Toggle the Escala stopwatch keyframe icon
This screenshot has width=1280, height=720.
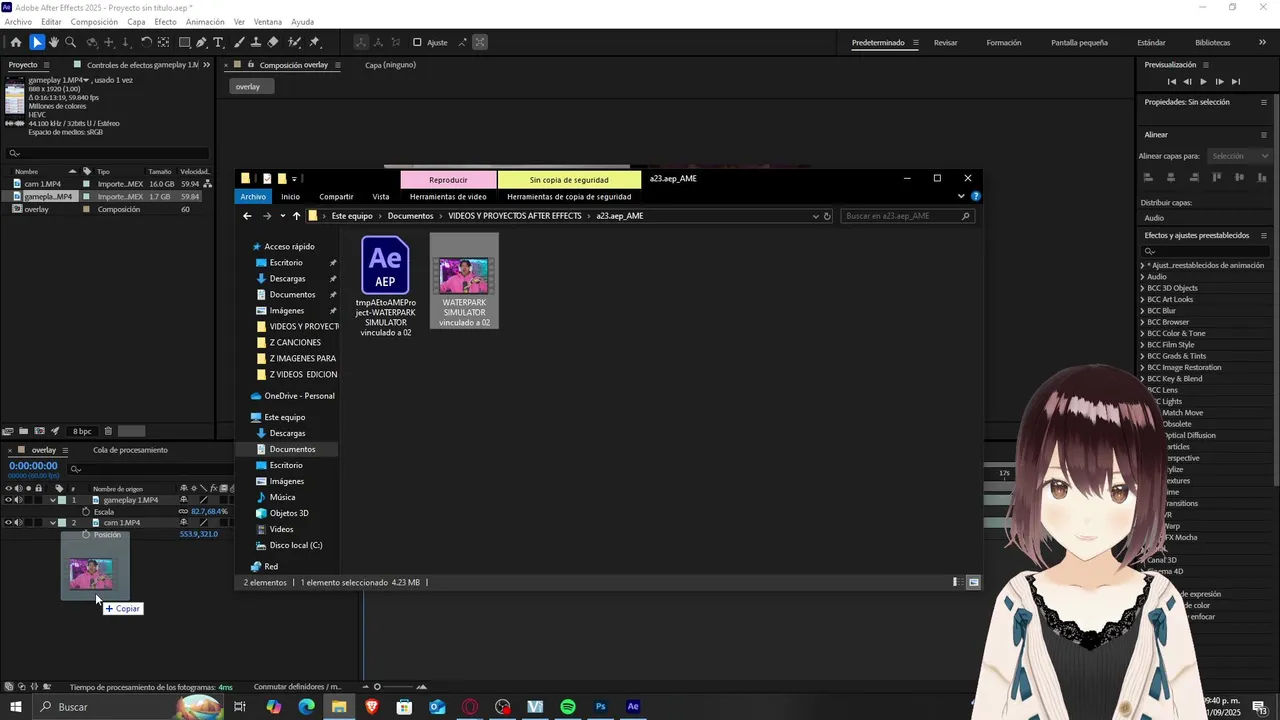[x=86, y=512]
